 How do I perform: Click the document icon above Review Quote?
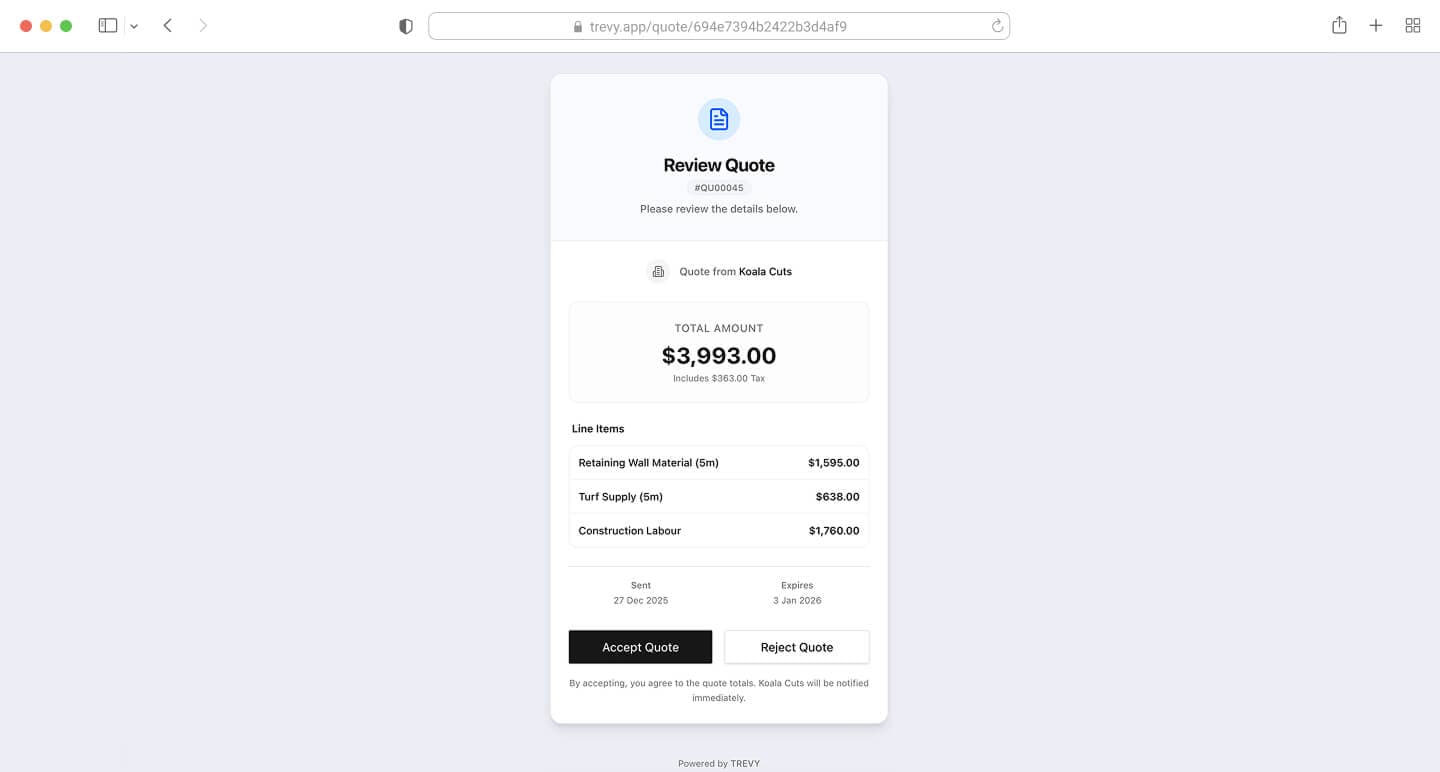pyautogui.click(x=718, y=118)
